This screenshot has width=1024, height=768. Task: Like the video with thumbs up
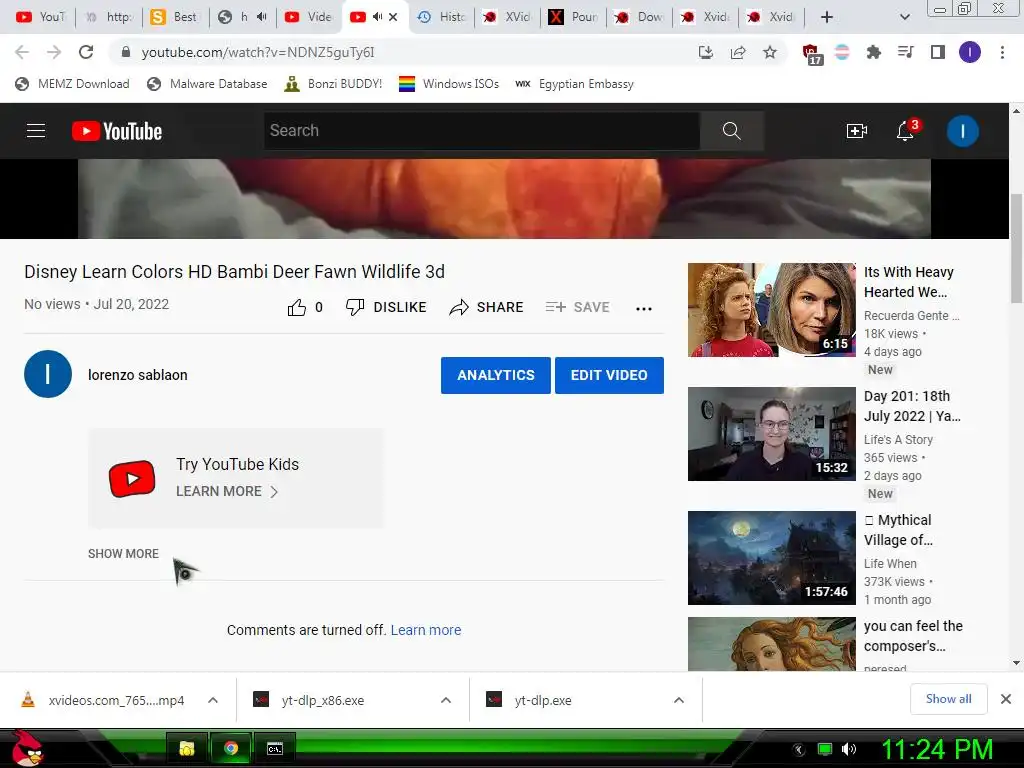pyautogui.click(x=296, y=308)
